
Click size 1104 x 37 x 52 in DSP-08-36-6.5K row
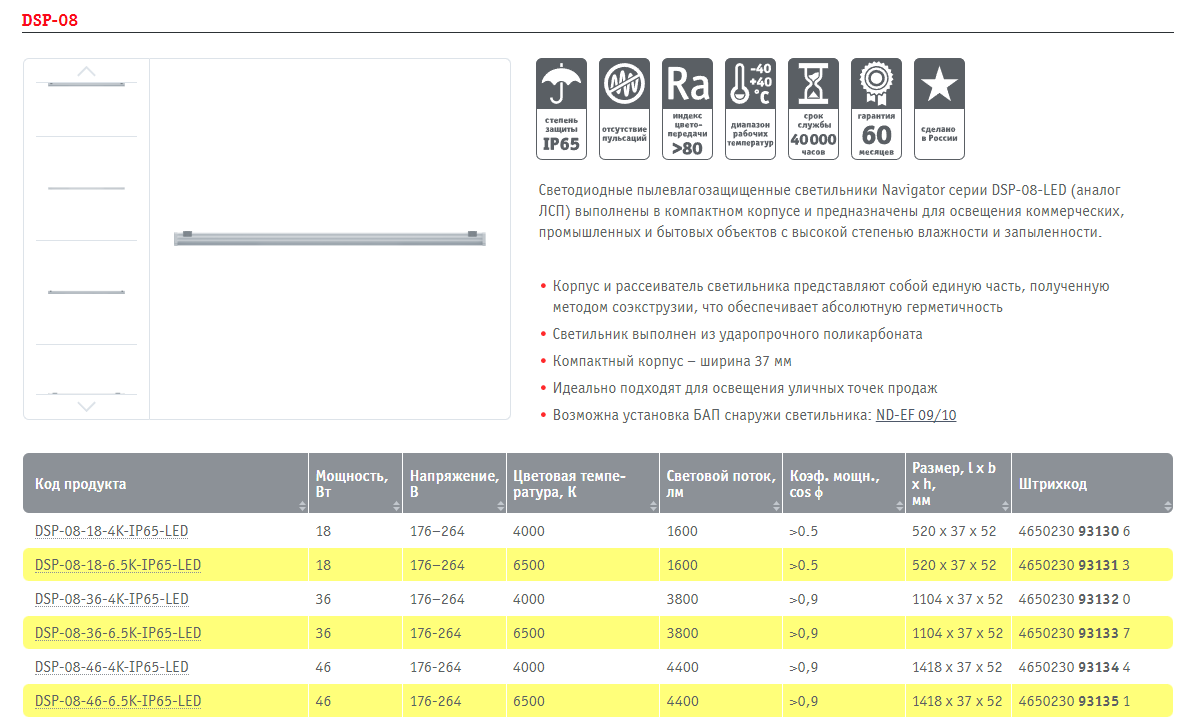tap(958, 634)
